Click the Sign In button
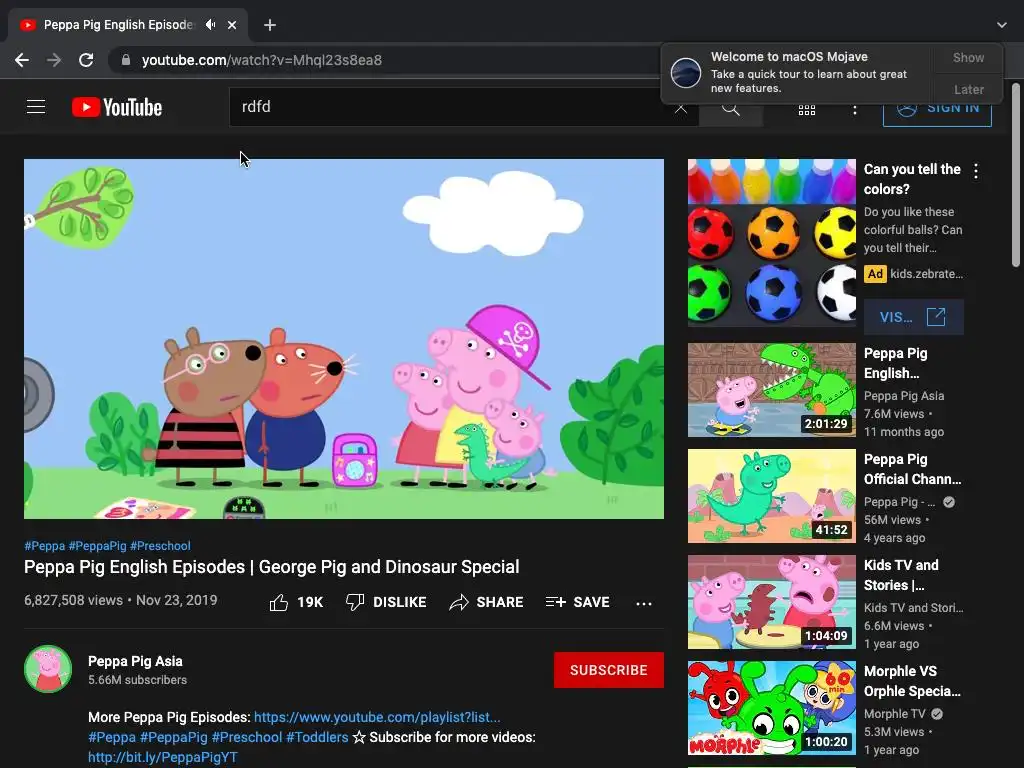1024x768 pixels. [x=937, y=109]
